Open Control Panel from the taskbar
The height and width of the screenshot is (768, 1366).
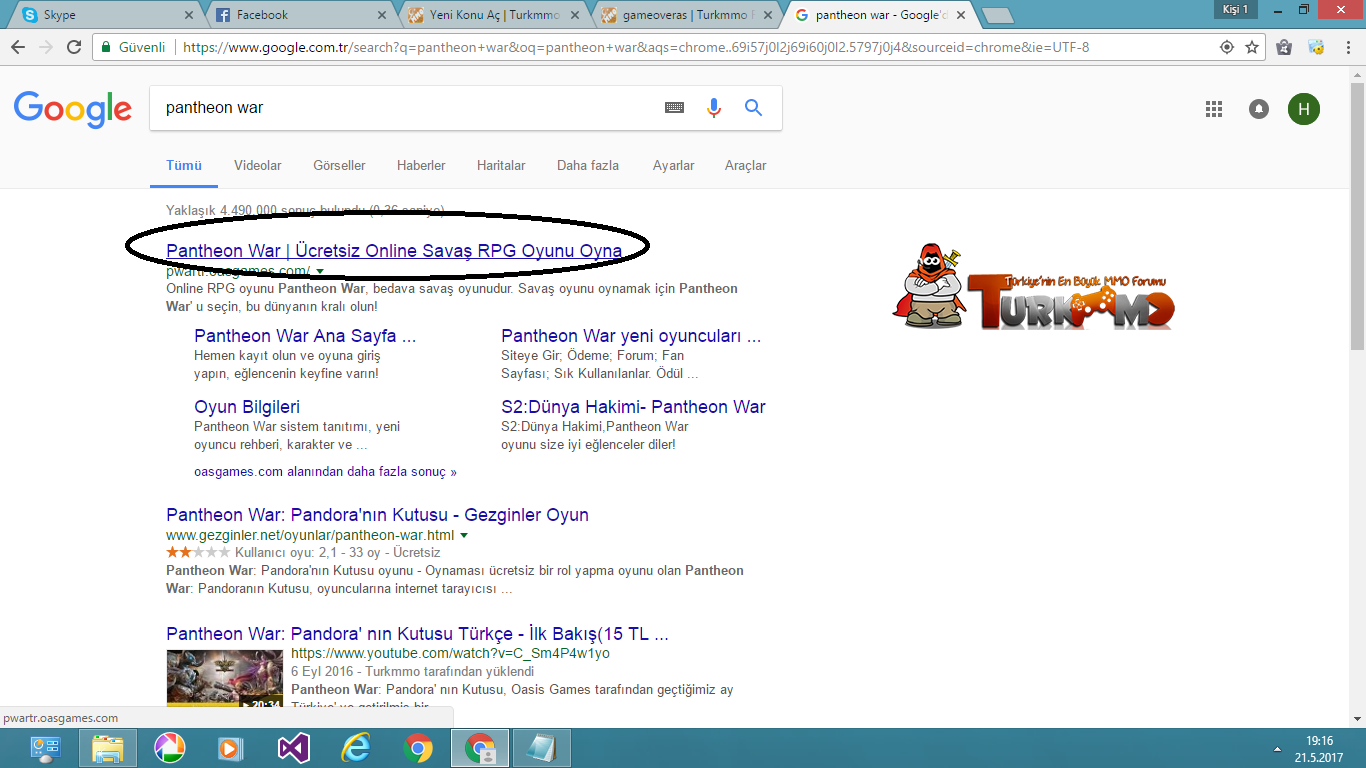pyautogui.click(x=45, y=748)
